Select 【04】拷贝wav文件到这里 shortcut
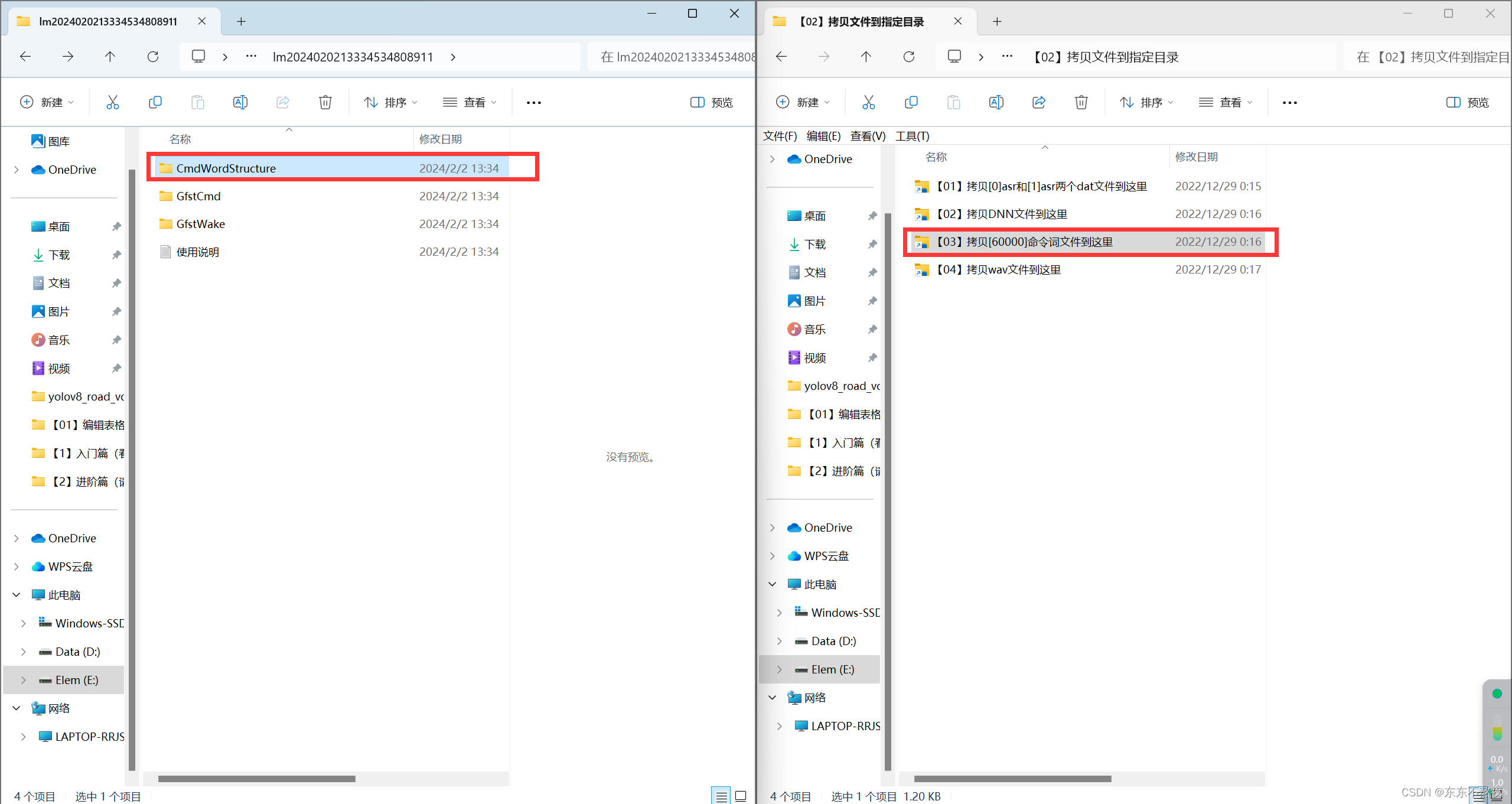This screenshot has width=1512, height=804. click(x=1087, y=269)
